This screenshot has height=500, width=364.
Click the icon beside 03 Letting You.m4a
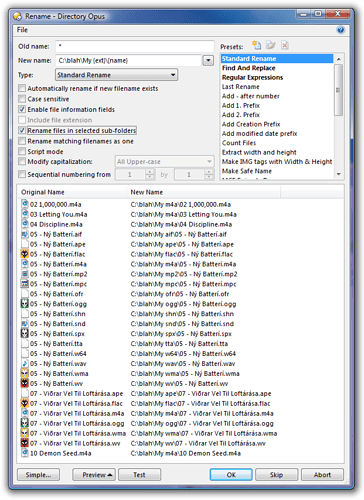click(x=25, y=214)
